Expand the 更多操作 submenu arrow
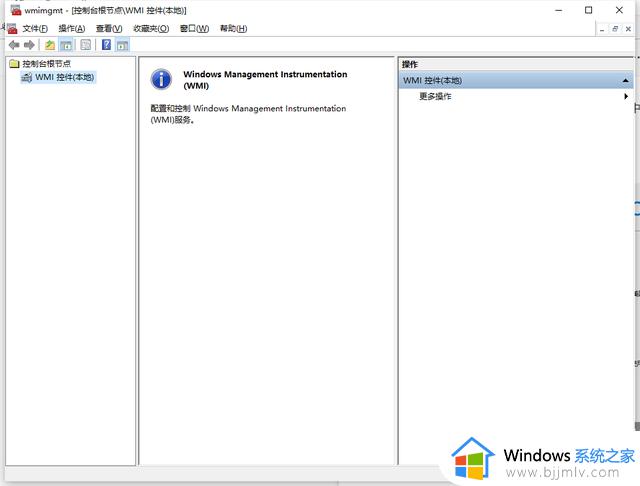 click(626, 96)
